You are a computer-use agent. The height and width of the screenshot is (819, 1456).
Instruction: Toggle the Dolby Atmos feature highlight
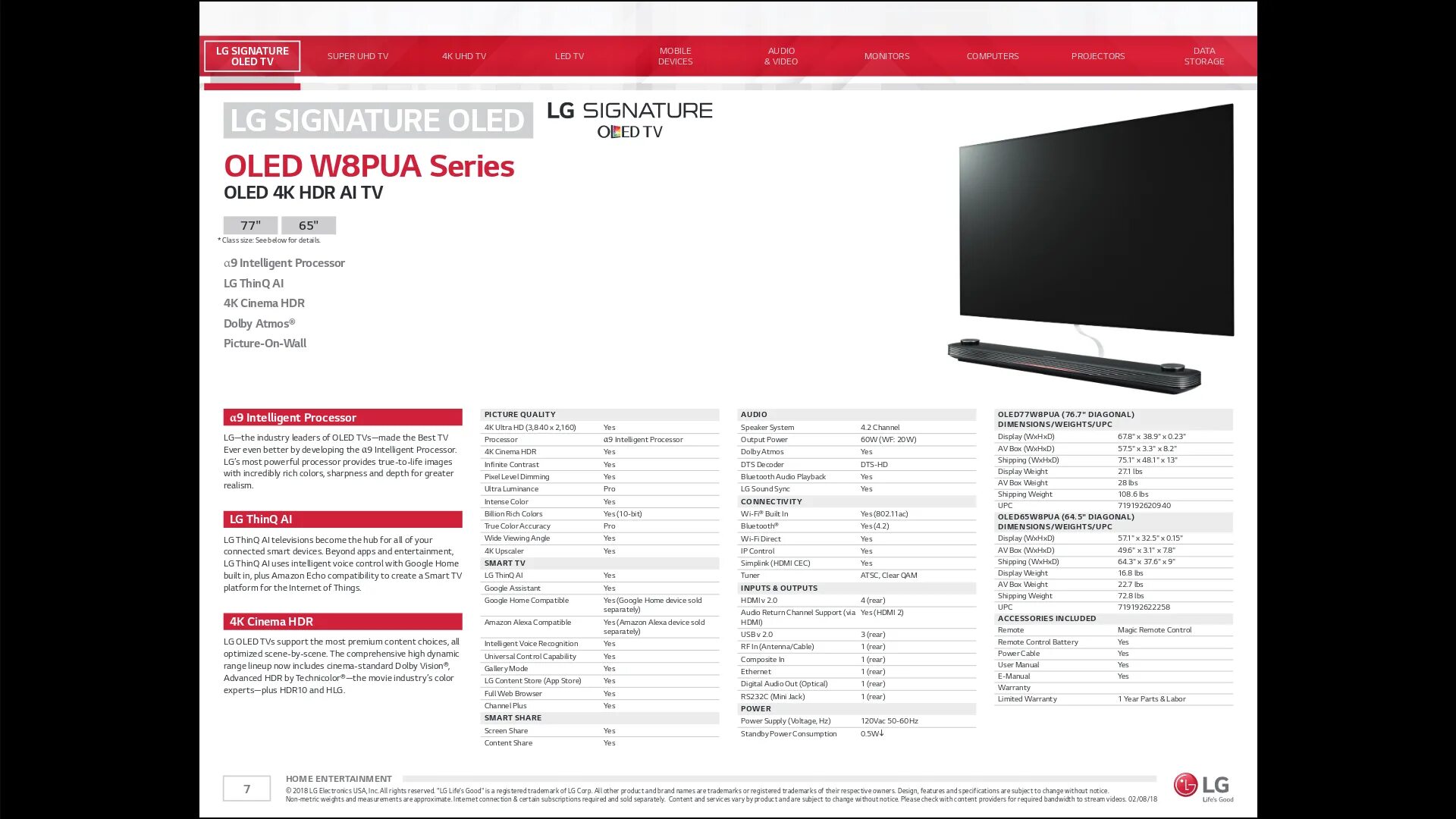tap(259, 322)
